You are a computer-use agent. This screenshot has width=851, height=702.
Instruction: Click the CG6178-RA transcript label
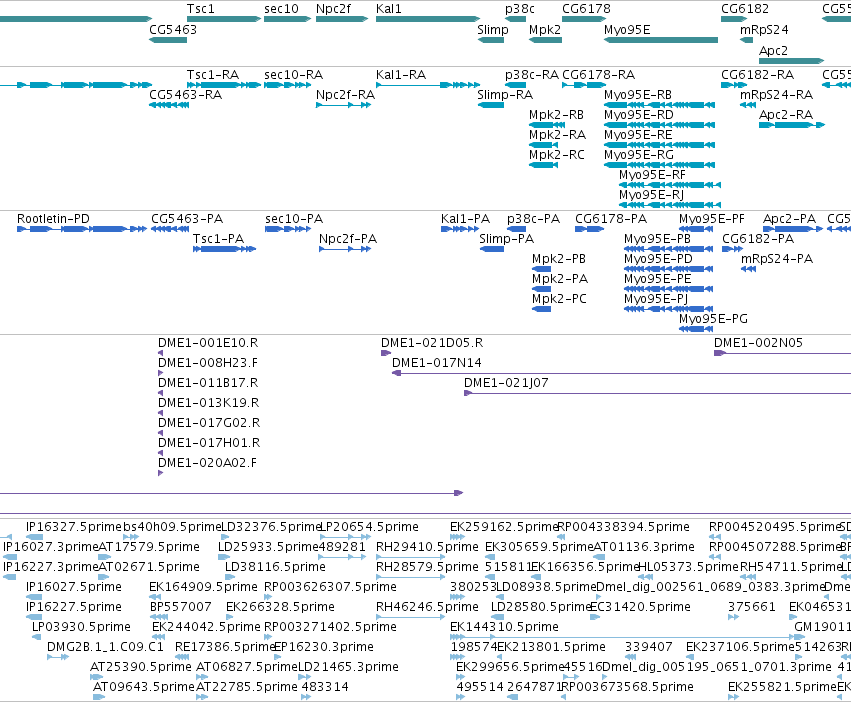[599, 75]
